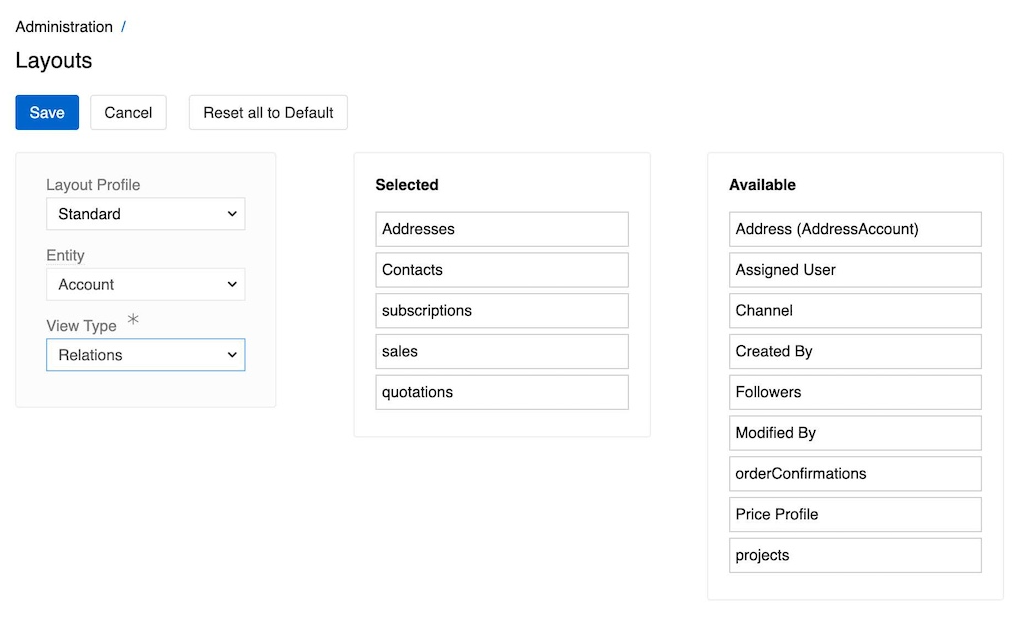Pick orderConfirmations from Available
Image resolution: width=1020 pixels, height=633 pixels.
coord(855,473)
